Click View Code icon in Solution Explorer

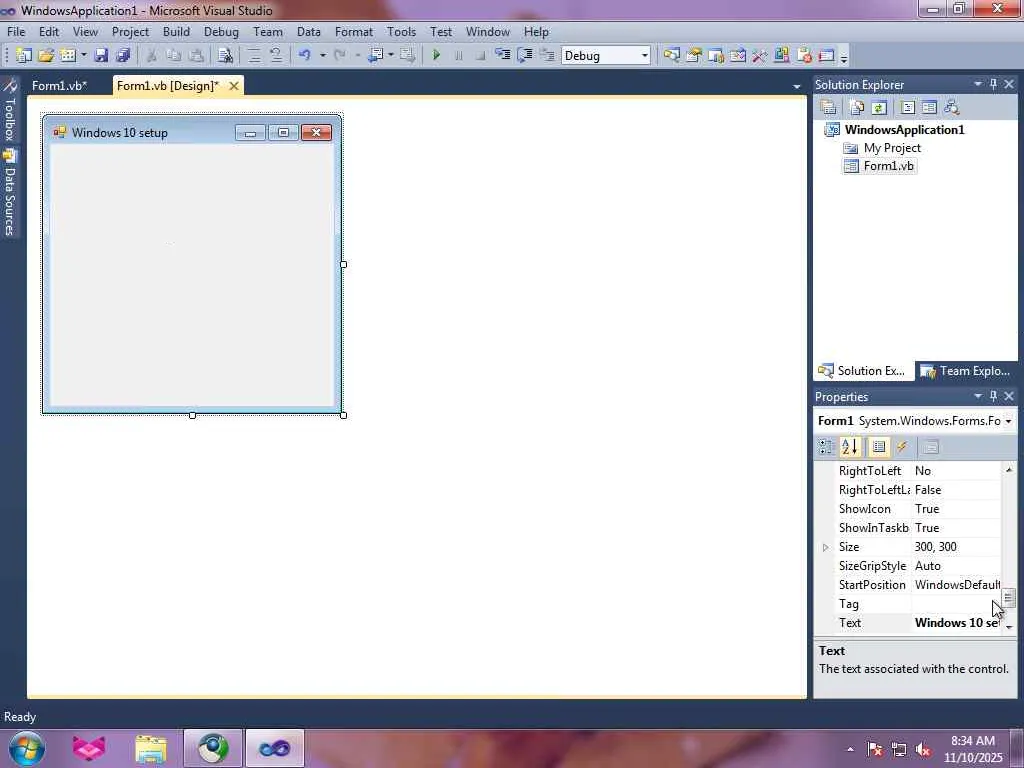pos(907,107)
